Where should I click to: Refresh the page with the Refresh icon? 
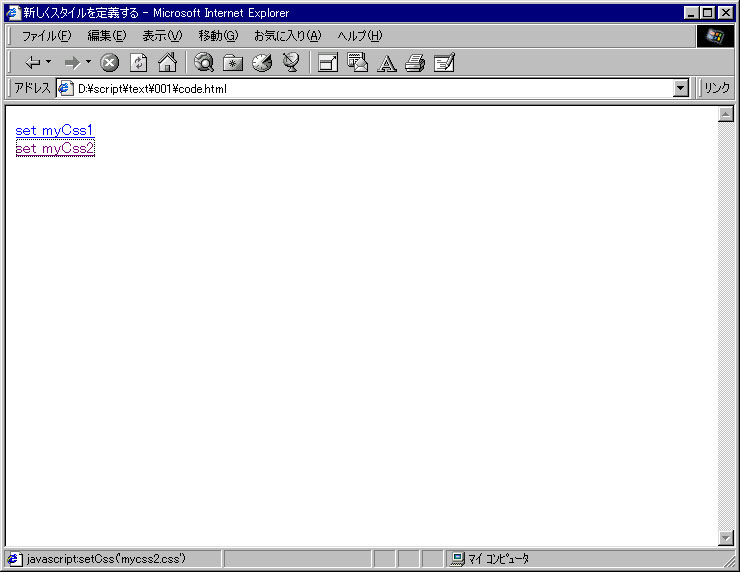click(139, 62)
